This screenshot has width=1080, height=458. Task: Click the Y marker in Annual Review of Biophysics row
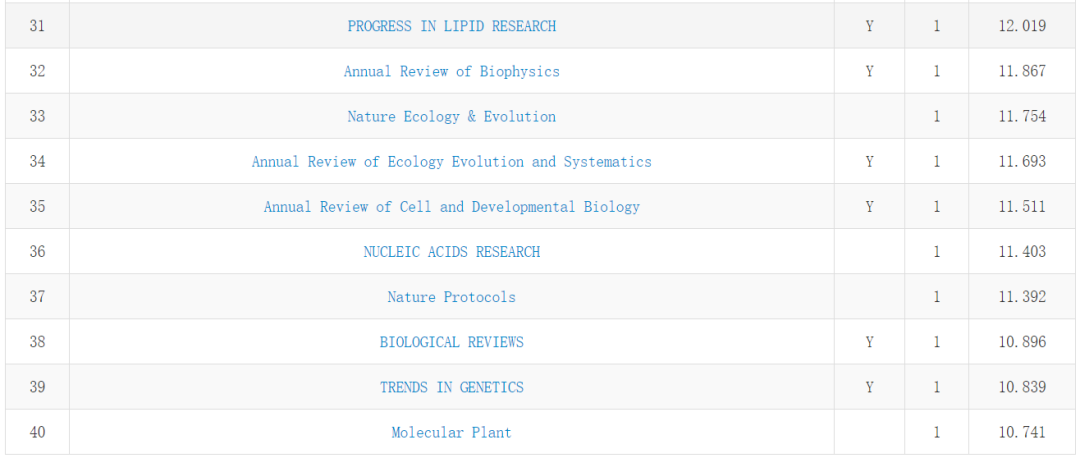tap(869, 72)
